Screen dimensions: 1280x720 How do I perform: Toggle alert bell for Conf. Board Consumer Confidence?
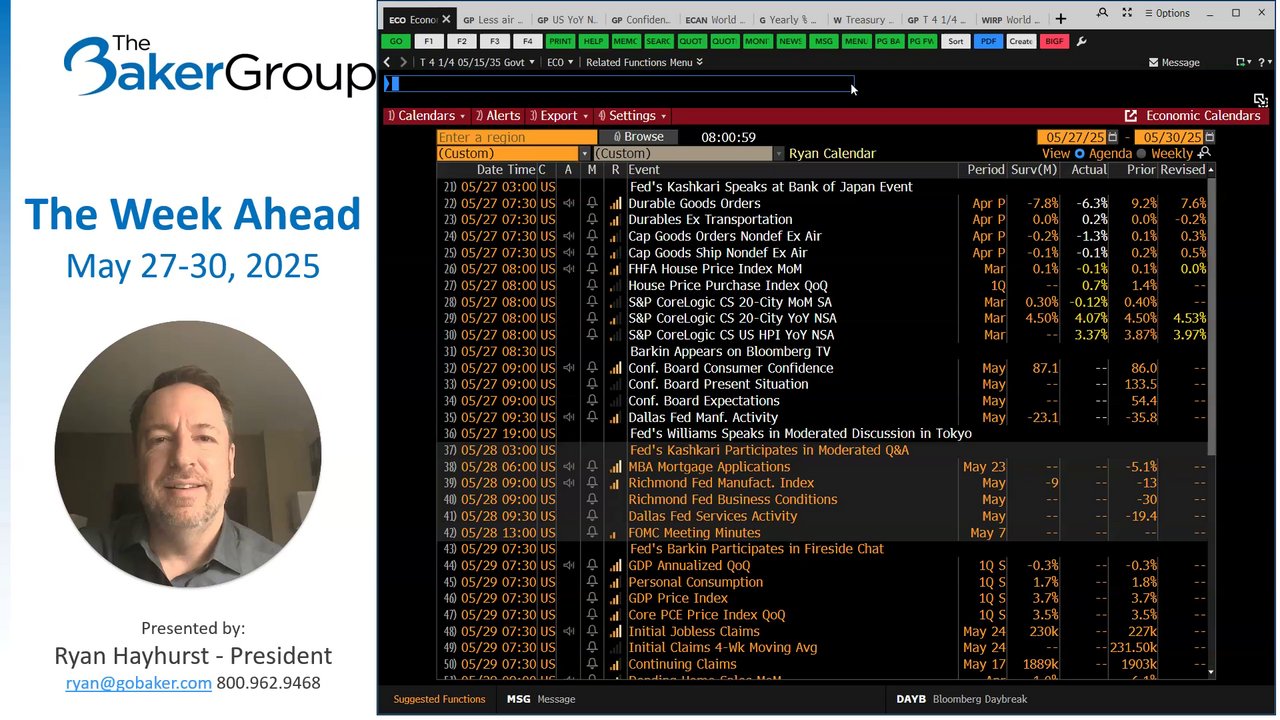point(592,368)
